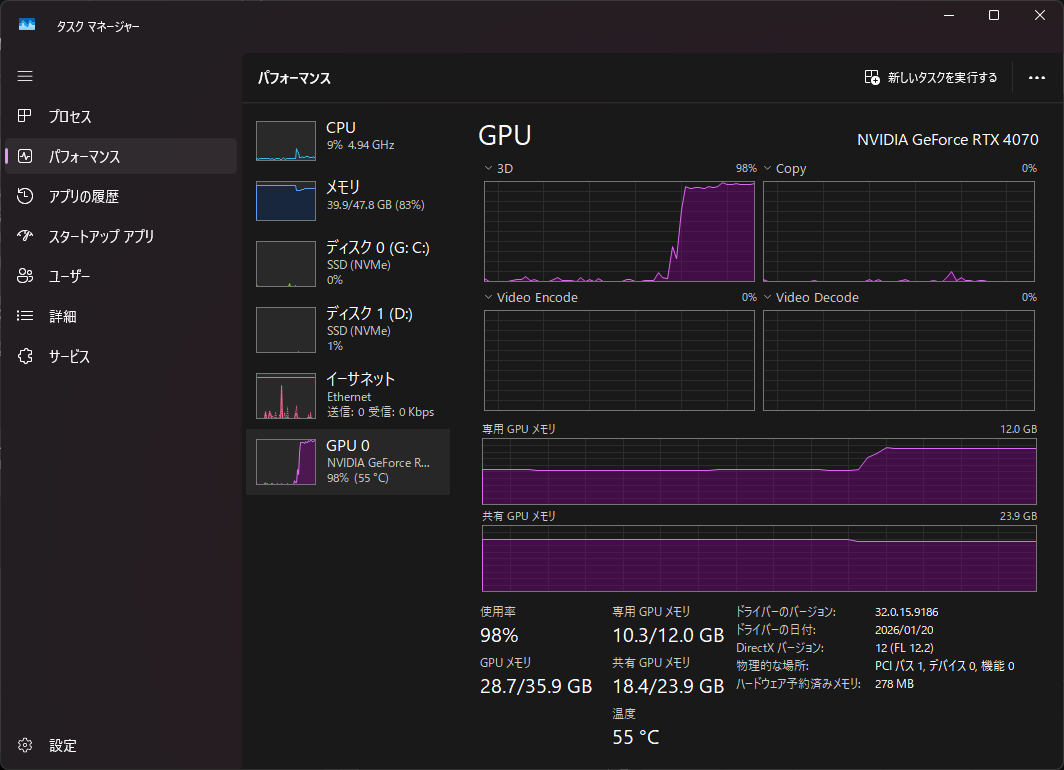The image size is (1064, 770).
Task: Open the Copy graph engine dropdown
Action: [x=768, y=169]
